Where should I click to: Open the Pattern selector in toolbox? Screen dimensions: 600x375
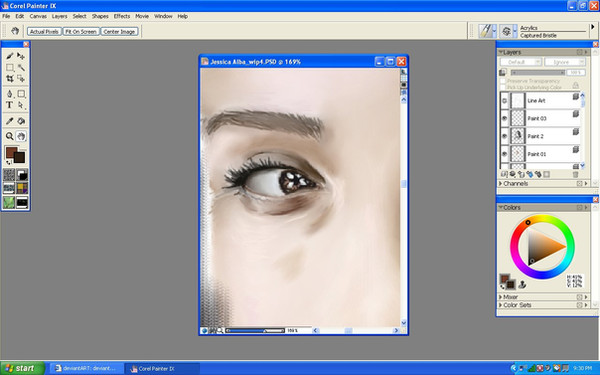(9, 188)
